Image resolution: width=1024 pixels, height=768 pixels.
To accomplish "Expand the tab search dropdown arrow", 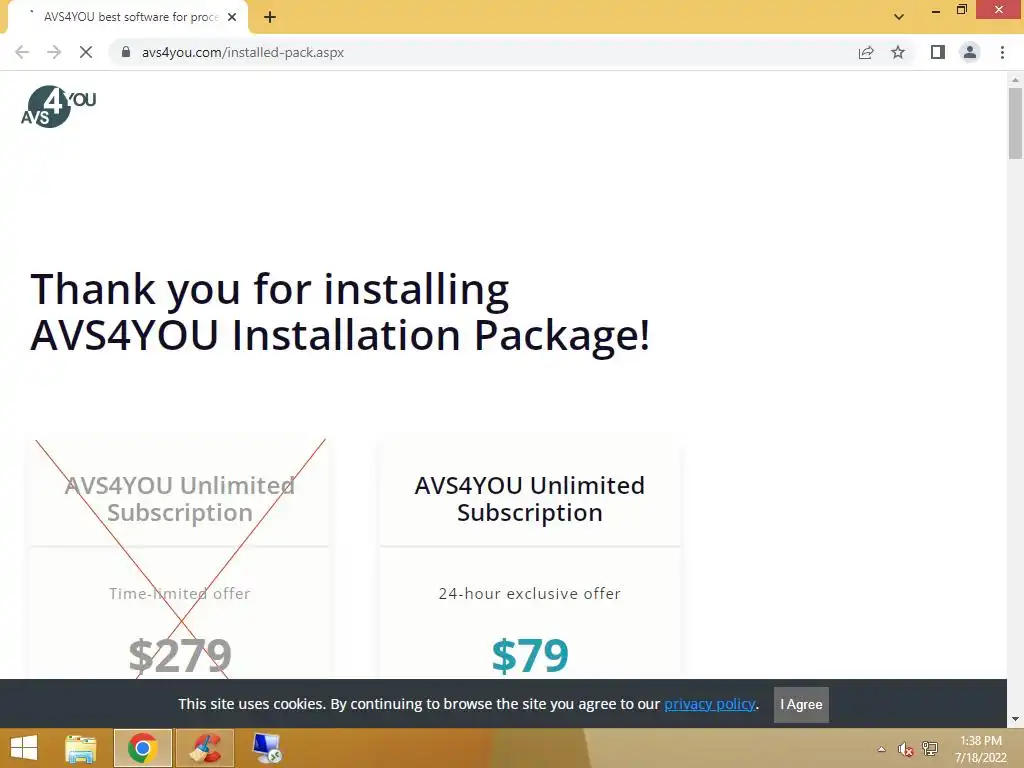I will [899, 17].
